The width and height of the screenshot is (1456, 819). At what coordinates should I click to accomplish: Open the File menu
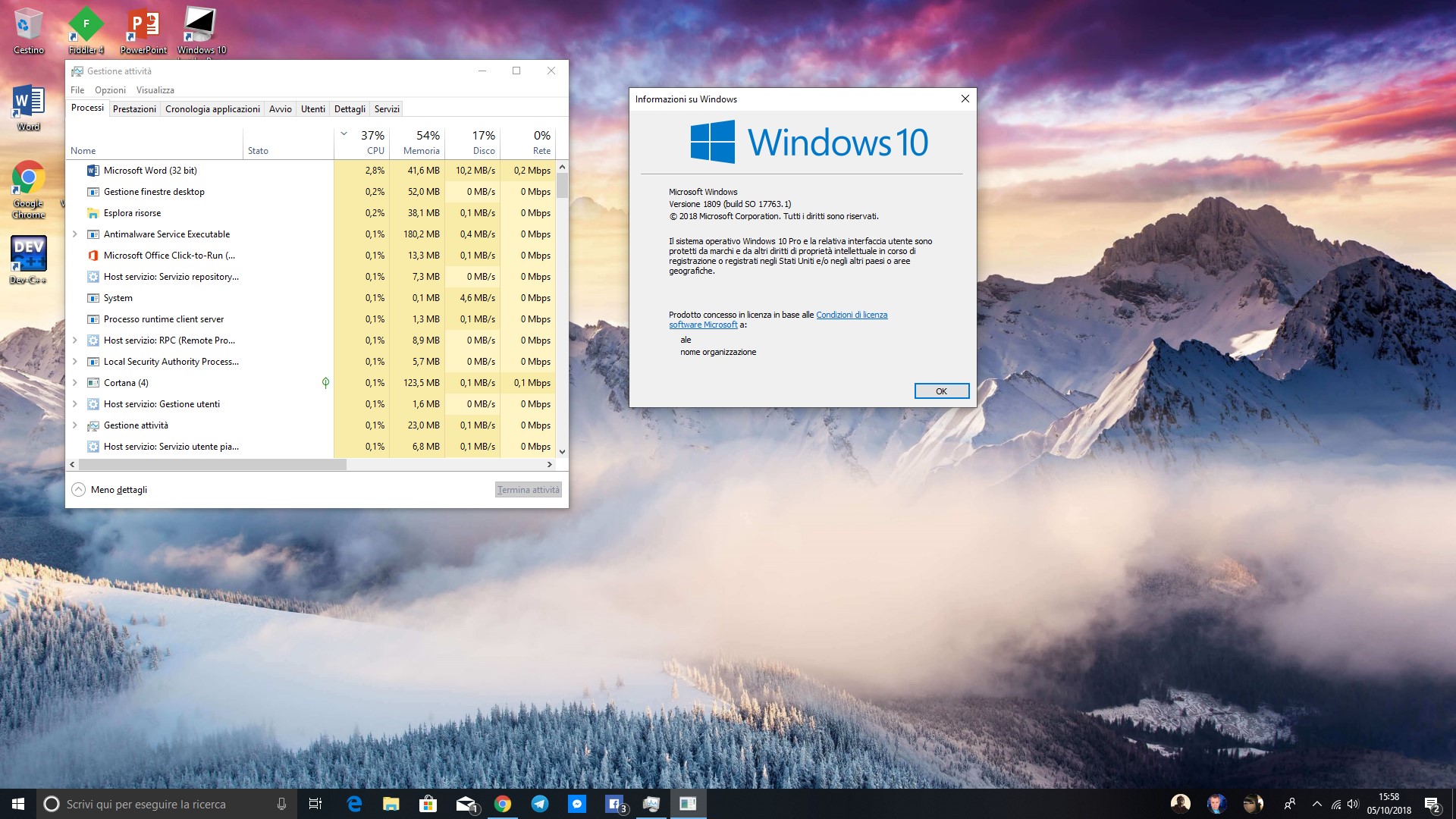[x=77, y=90]
